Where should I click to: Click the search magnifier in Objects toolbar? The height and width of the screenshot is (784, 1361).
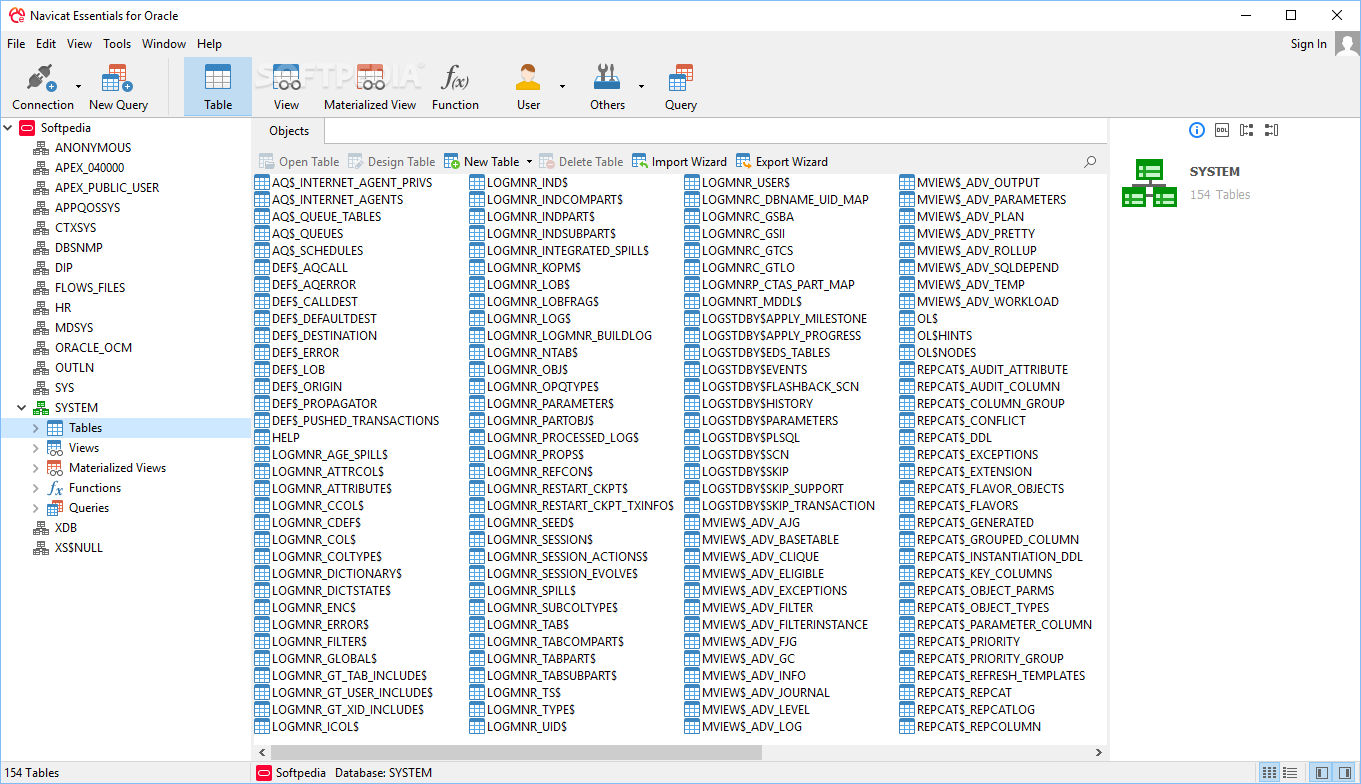pyautogui.click(x=1090, y=161)
